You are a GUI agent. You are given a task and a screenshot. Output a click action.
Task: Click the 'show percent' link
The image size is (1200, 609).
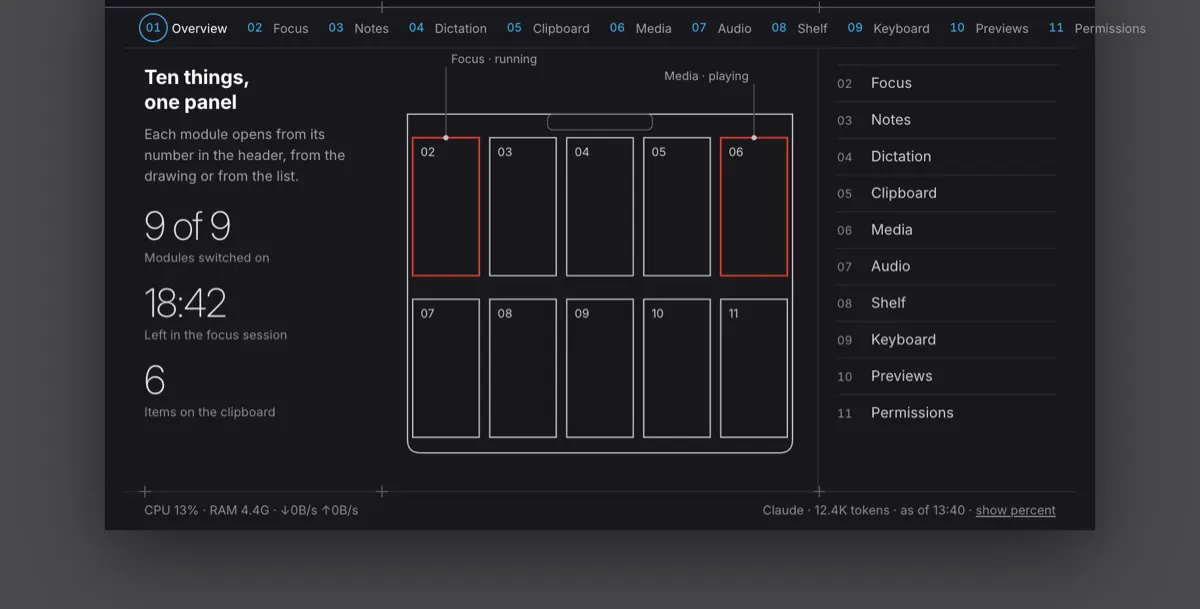[1015, 510]
